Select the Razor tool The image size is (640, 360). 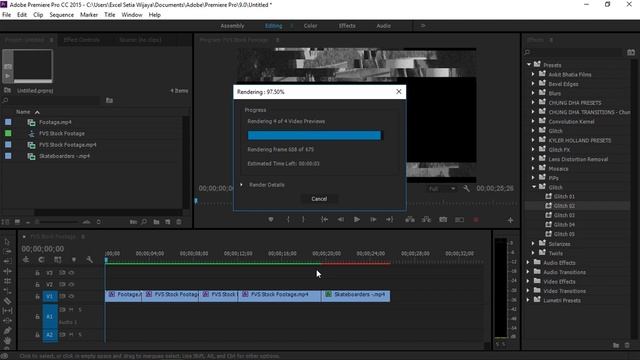click(7, 301)
